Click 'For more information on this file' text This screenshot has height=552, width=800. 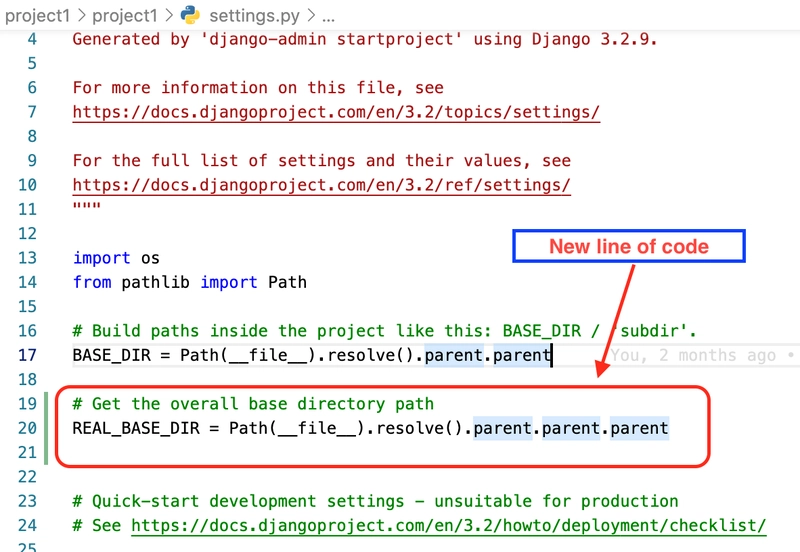tap(258, 88)
